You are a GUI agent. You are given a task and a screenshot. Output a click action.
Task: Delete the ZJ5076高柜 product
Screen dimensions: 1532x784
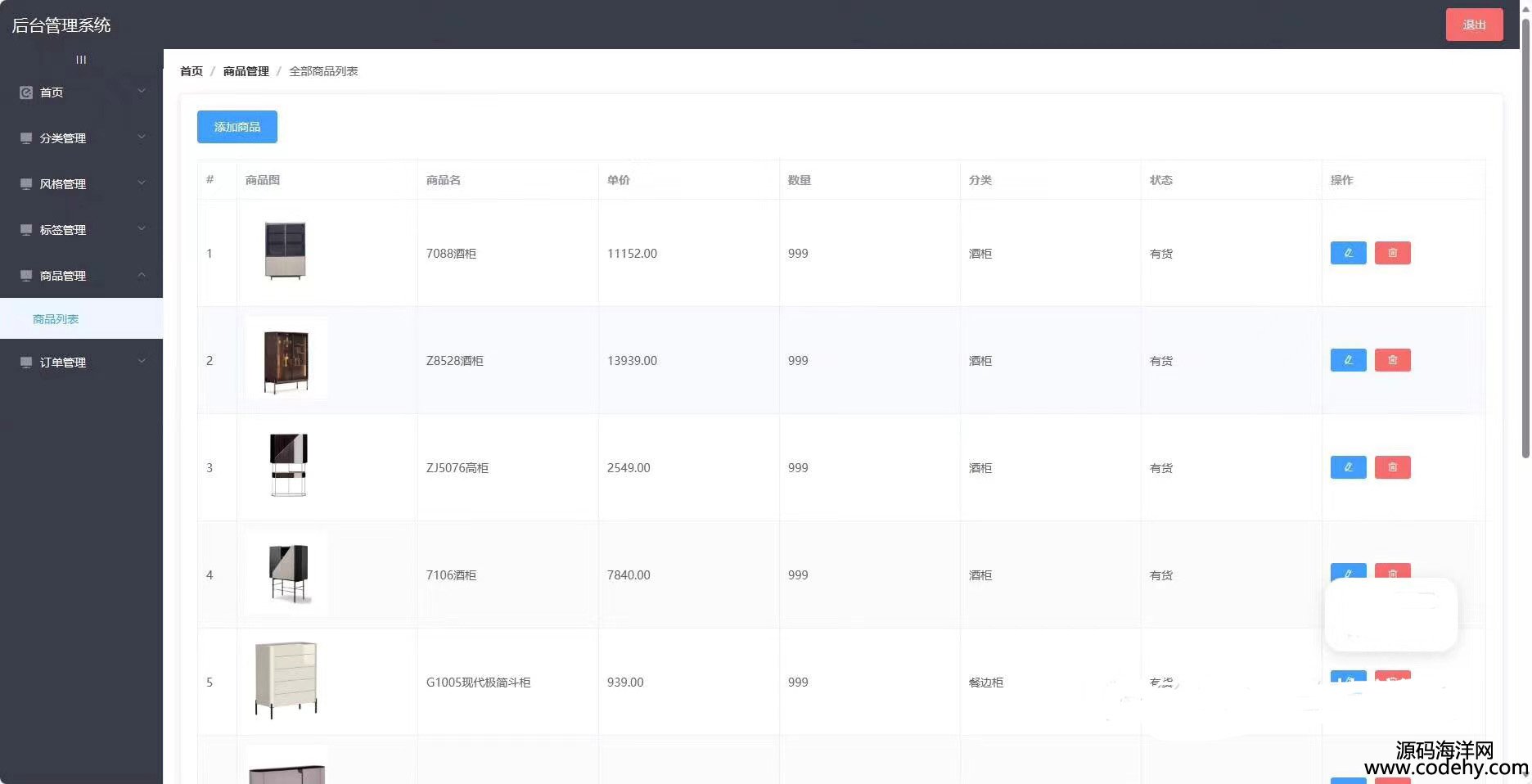pos(1392,467)
